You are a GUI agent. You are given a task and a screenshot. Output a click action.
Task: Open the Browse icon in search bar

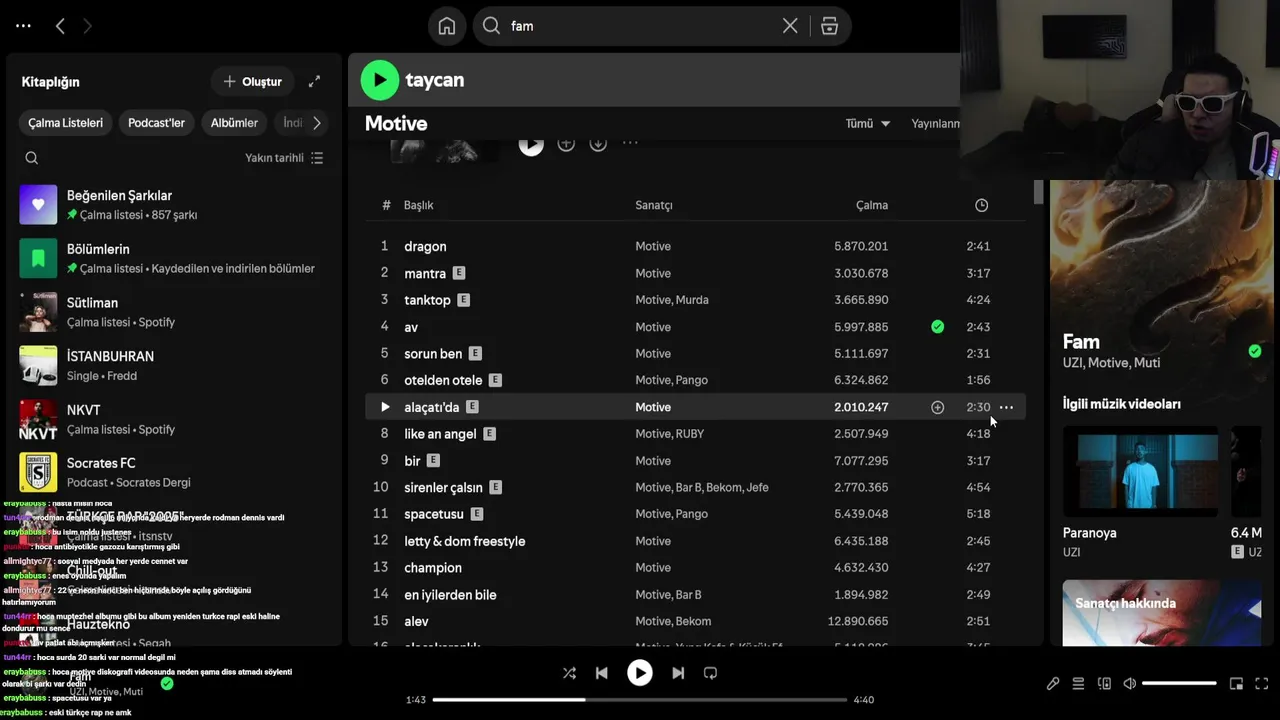coord(829,26)
